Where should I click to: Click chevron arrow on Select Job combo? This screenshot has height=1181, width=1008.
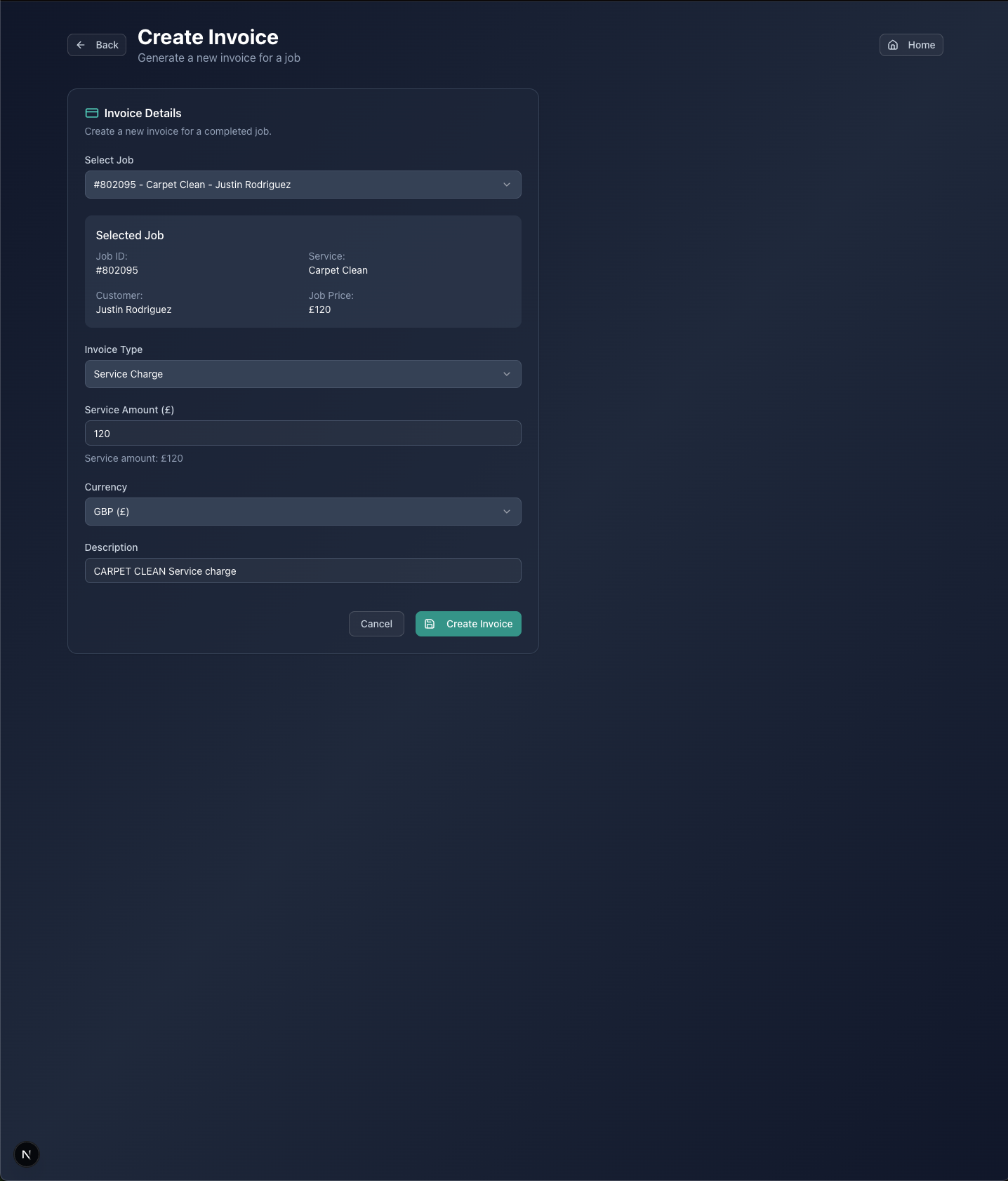pyautogui.click(x=507, y=185)
